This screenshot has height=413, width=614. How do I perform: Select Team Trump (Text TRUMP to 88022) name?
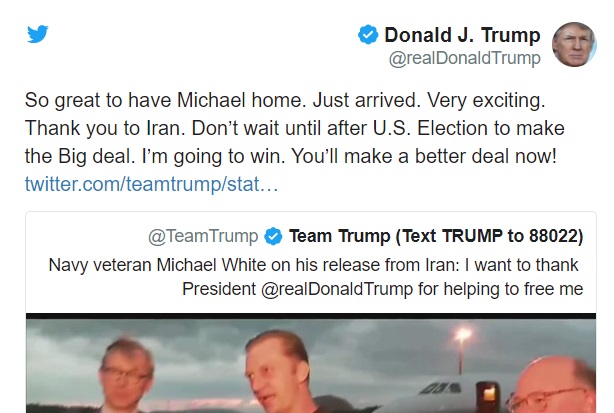[x=435, y=237]
